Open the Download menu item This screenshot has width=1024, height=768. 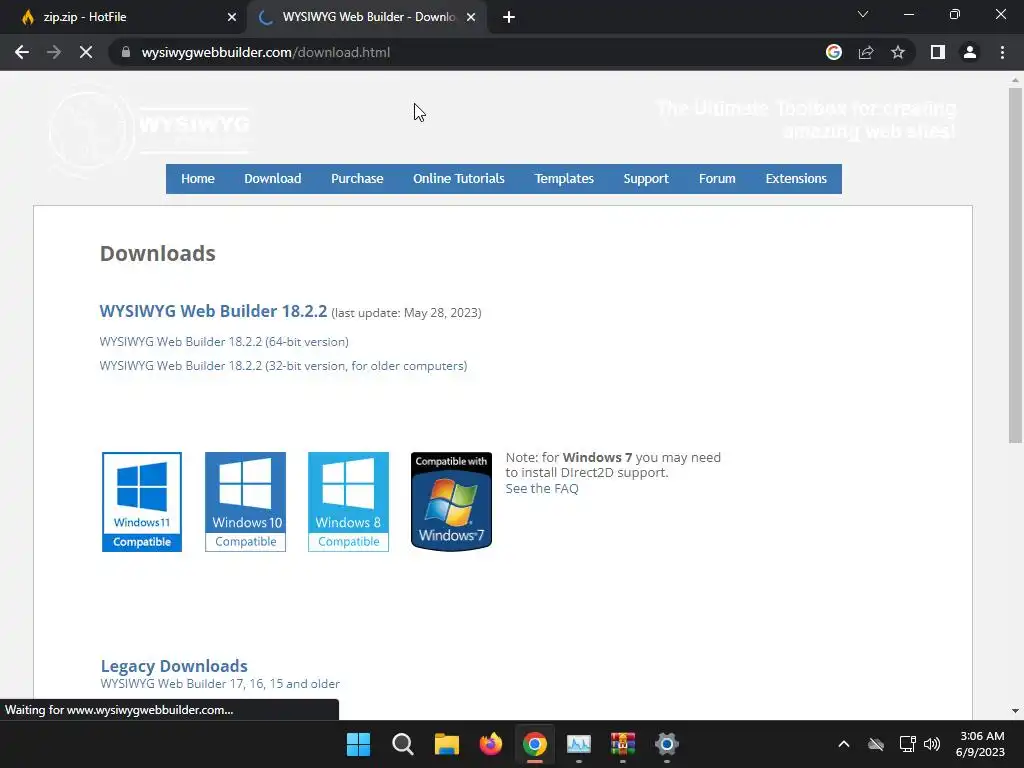coord(273,178)
